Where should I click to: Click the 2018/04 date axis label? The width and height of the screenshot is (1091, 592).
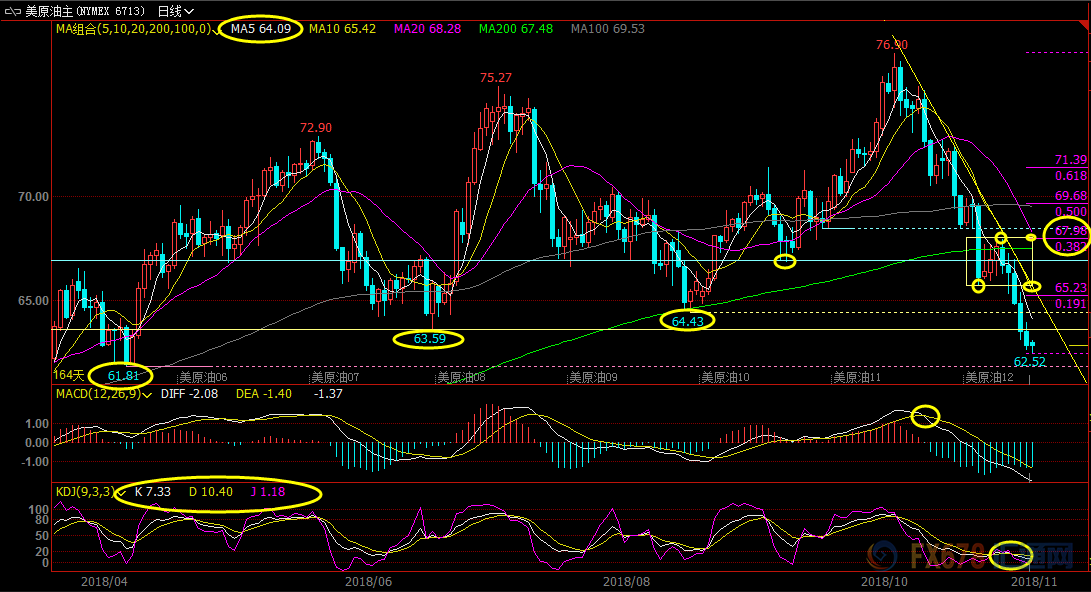104,582
